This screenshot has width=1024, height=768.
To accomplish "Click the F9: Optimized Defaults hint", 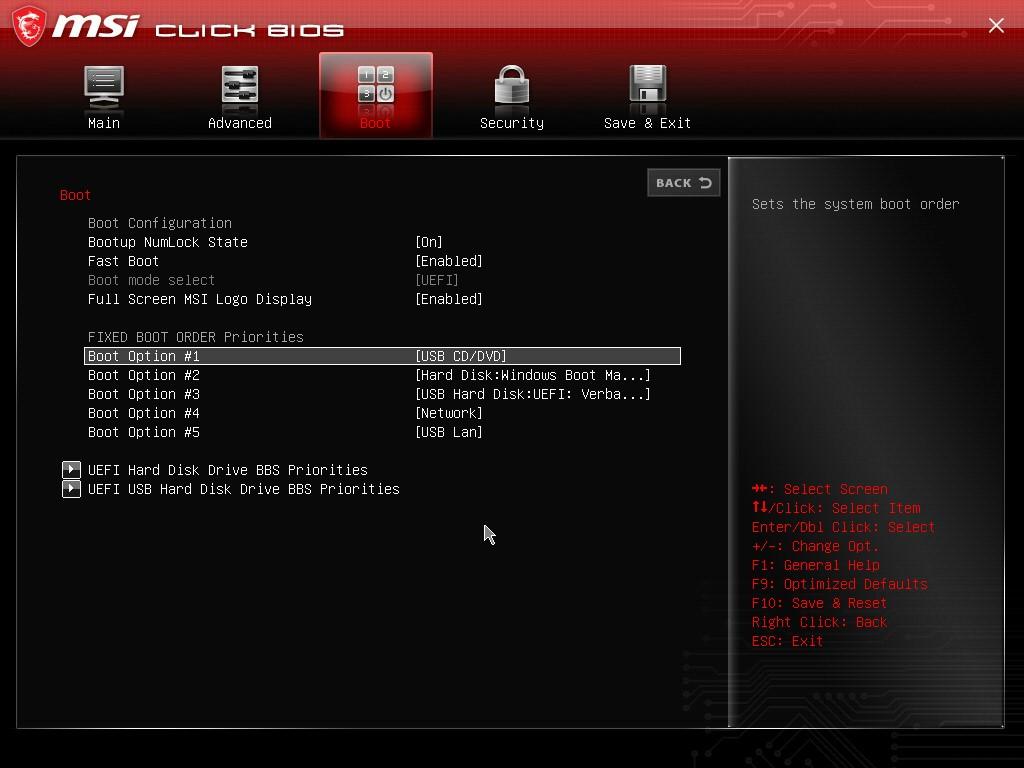I will pyautogui.click(x=839, y=584).
